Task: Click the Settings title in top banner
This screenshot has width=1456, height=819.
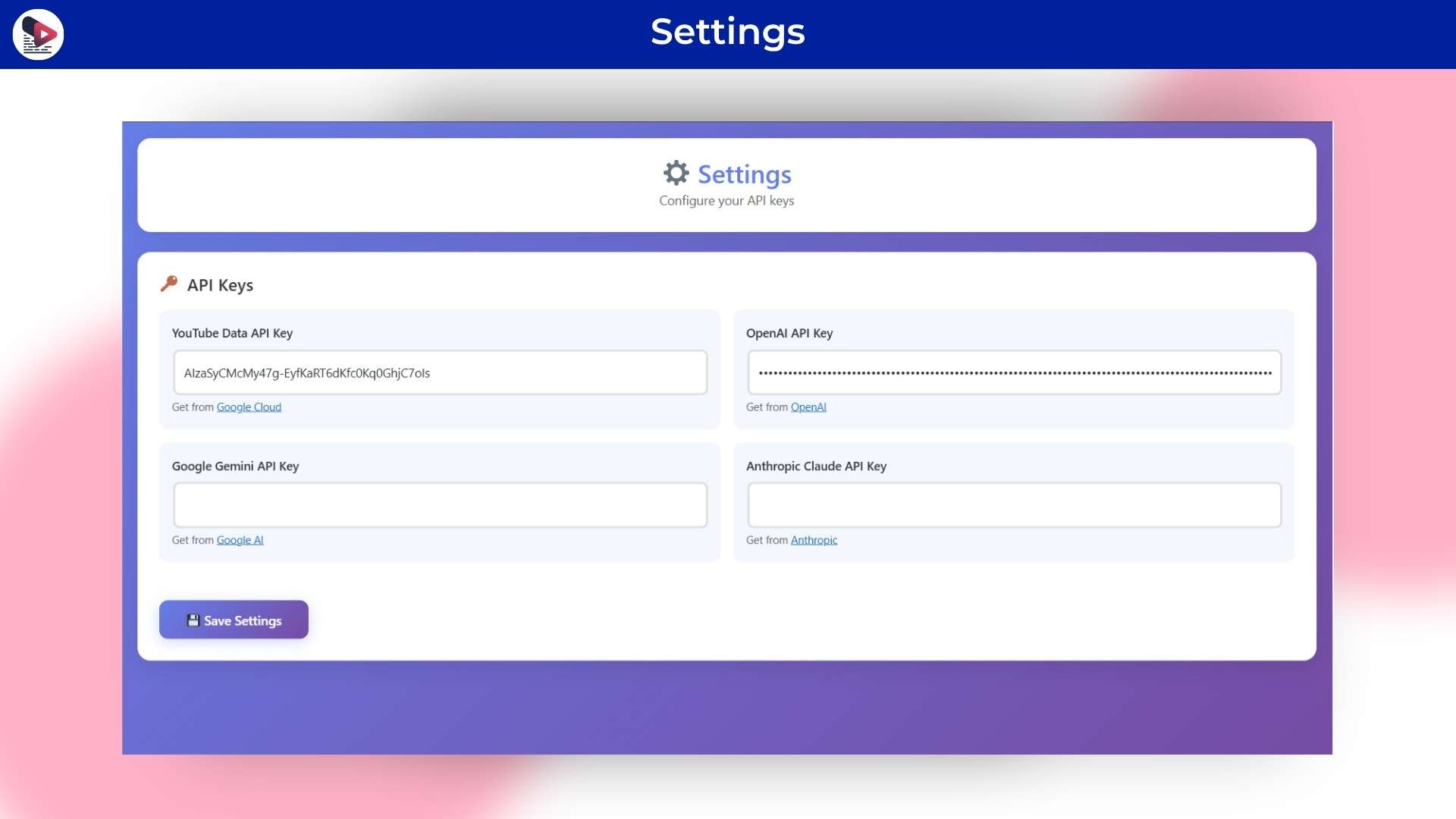Action: tap(727, 32)
